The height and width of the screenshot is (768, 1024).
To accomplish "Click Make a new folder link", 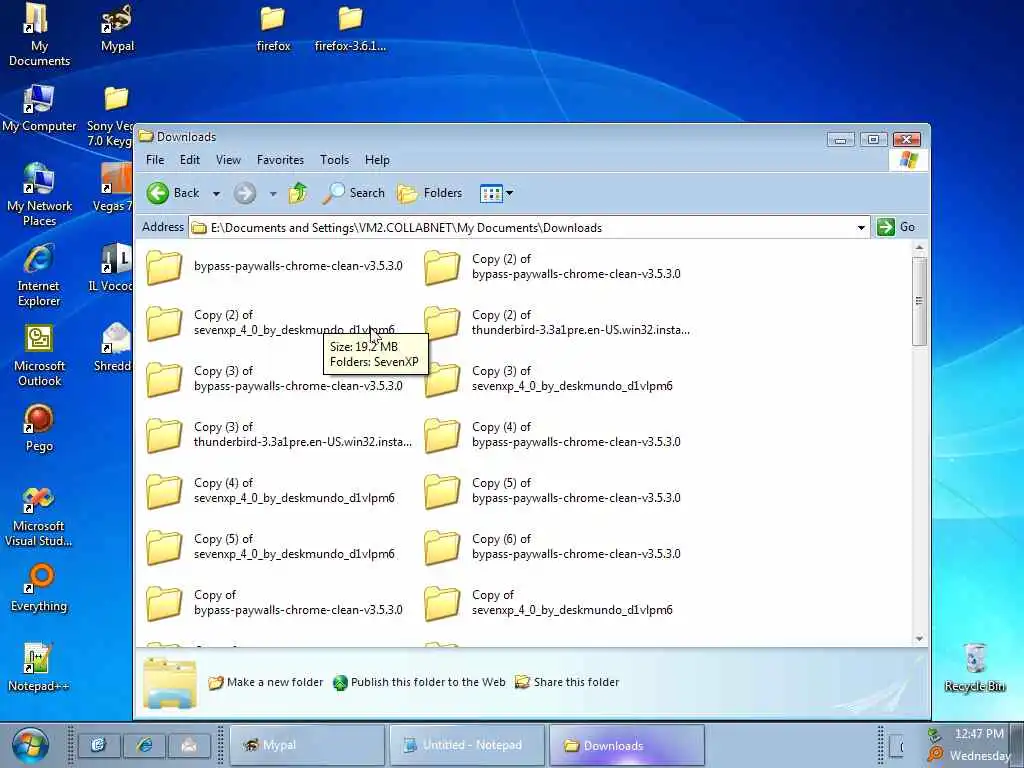I will [x=266, y=682].
